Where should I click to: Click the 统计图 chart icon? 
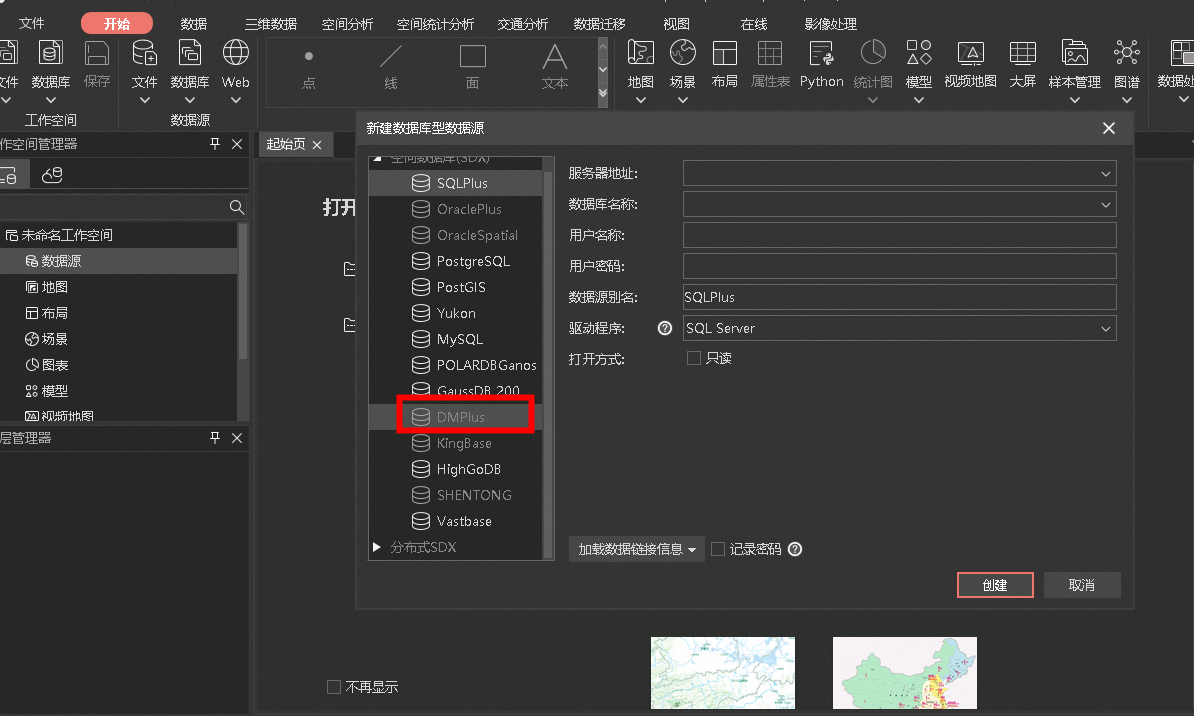click(x=873, y=53)
